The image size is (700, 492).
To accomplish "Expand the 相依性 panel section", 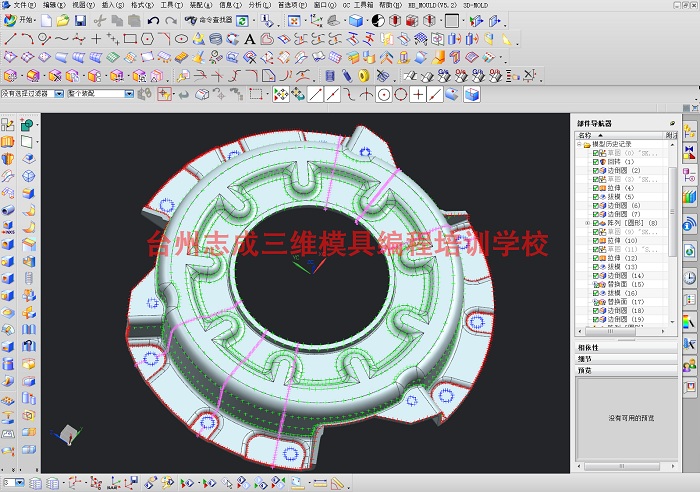I will coord(626,347).
